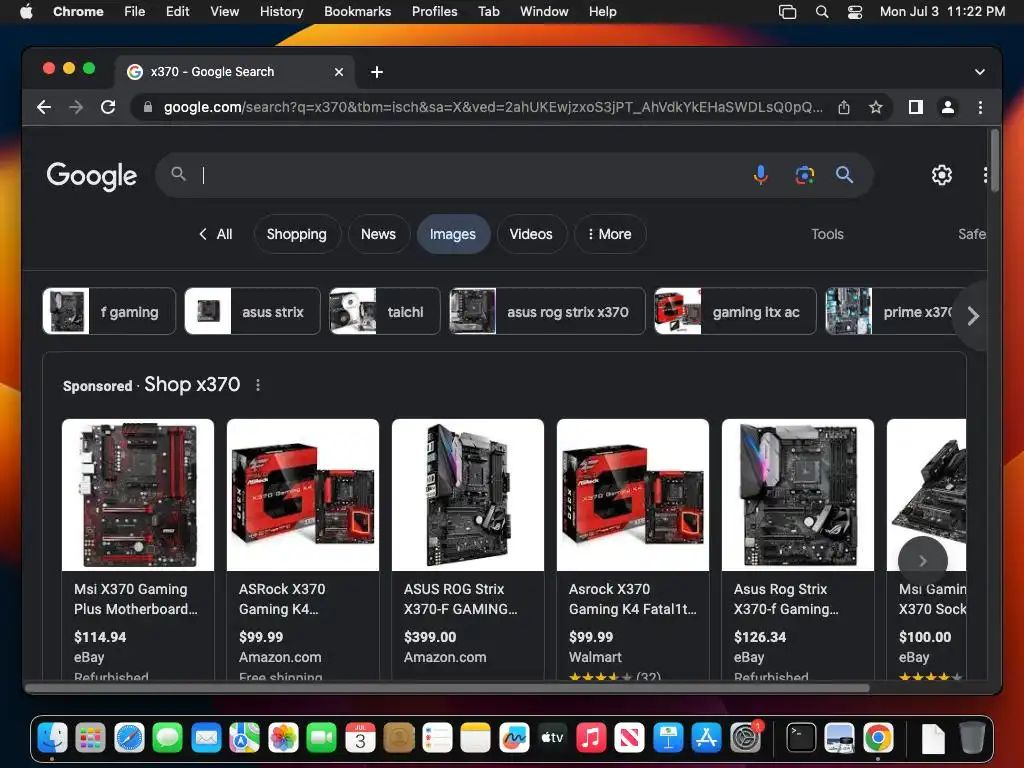This screenshot has height=768, width=1024.
Task: Expand the More search filters dropdown
Action: (610, 234)
